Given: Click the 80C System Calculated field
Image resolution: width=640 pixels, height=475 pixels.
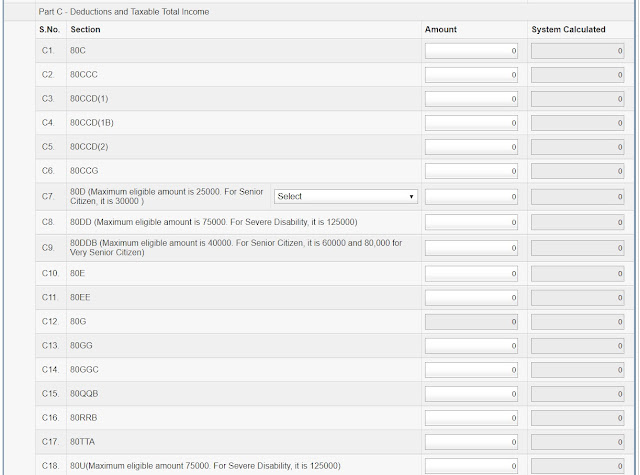Looking at the screenshot, I should tap(579, 50).
